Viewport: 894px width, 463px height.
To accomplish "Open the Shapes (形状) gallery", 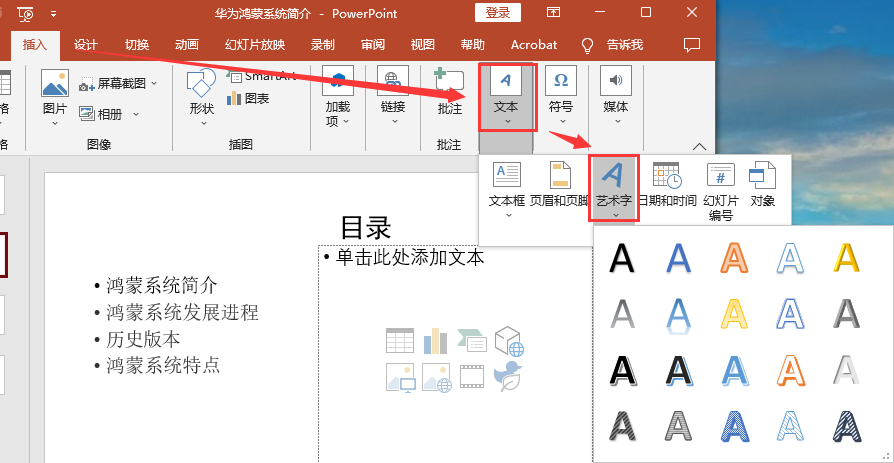I will 201,95.
